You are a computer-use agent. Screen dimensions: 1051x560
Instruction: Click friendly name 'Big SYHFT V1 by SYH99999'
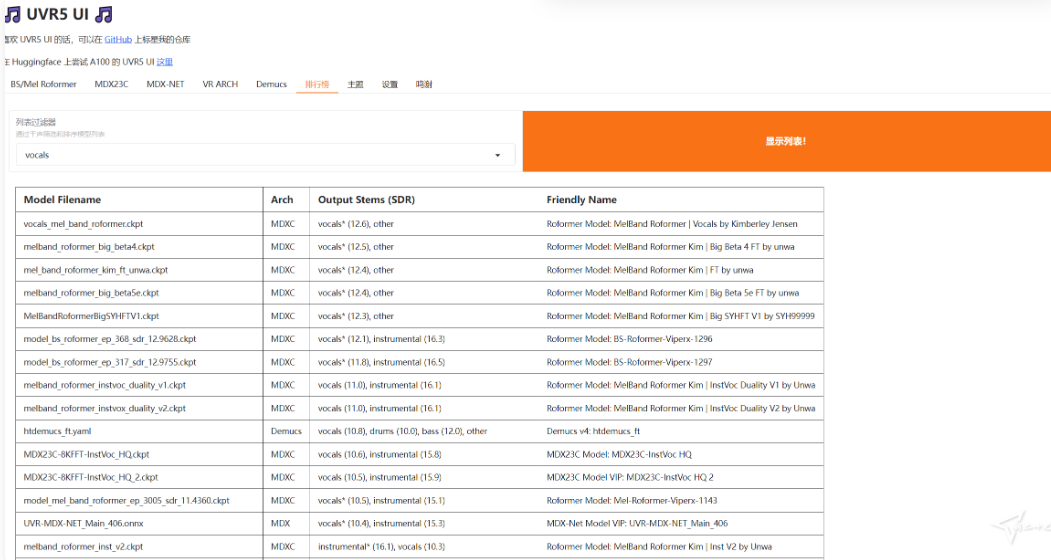(680, 316)
